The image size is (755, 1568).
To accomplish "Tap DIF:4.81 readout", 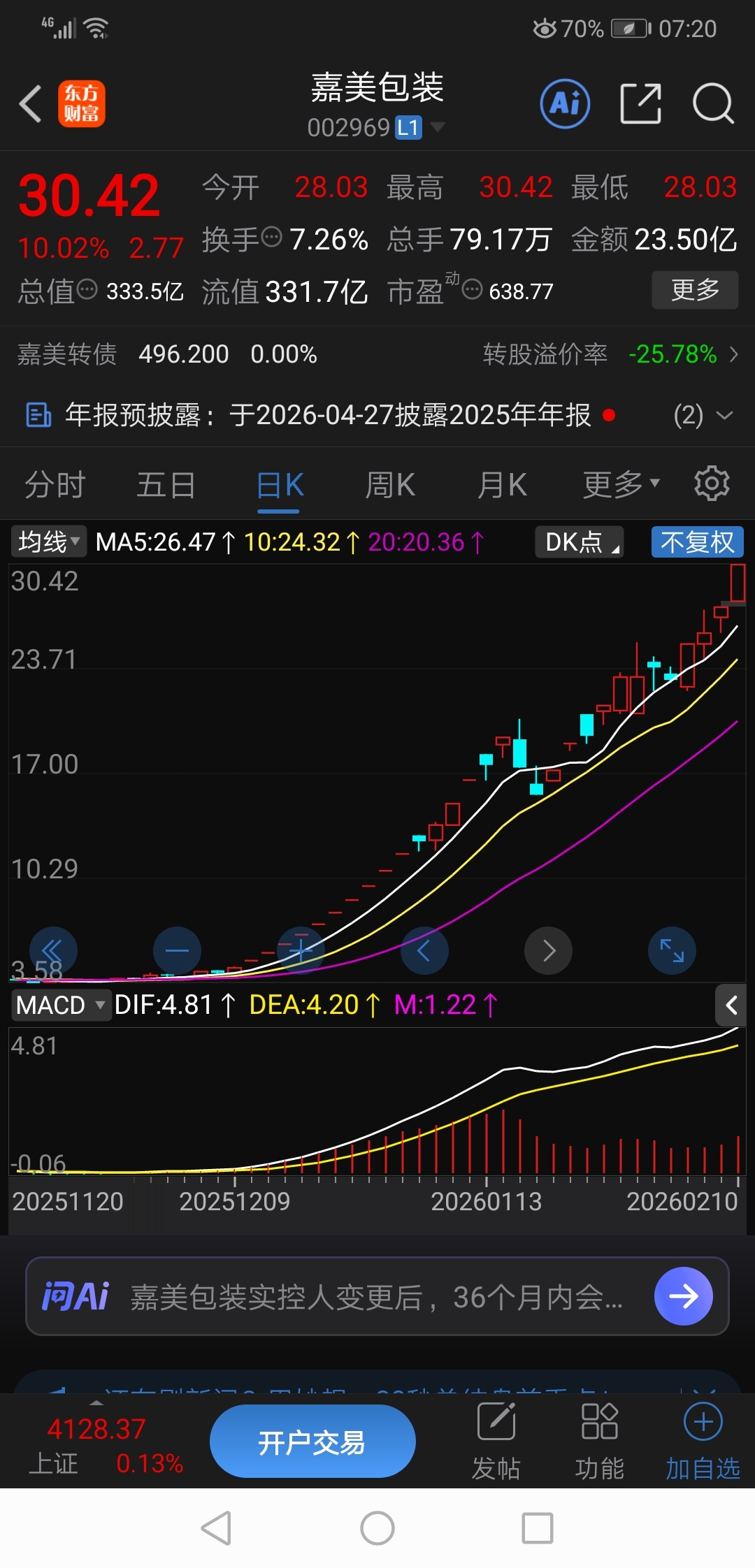I will coord(174,1005).
